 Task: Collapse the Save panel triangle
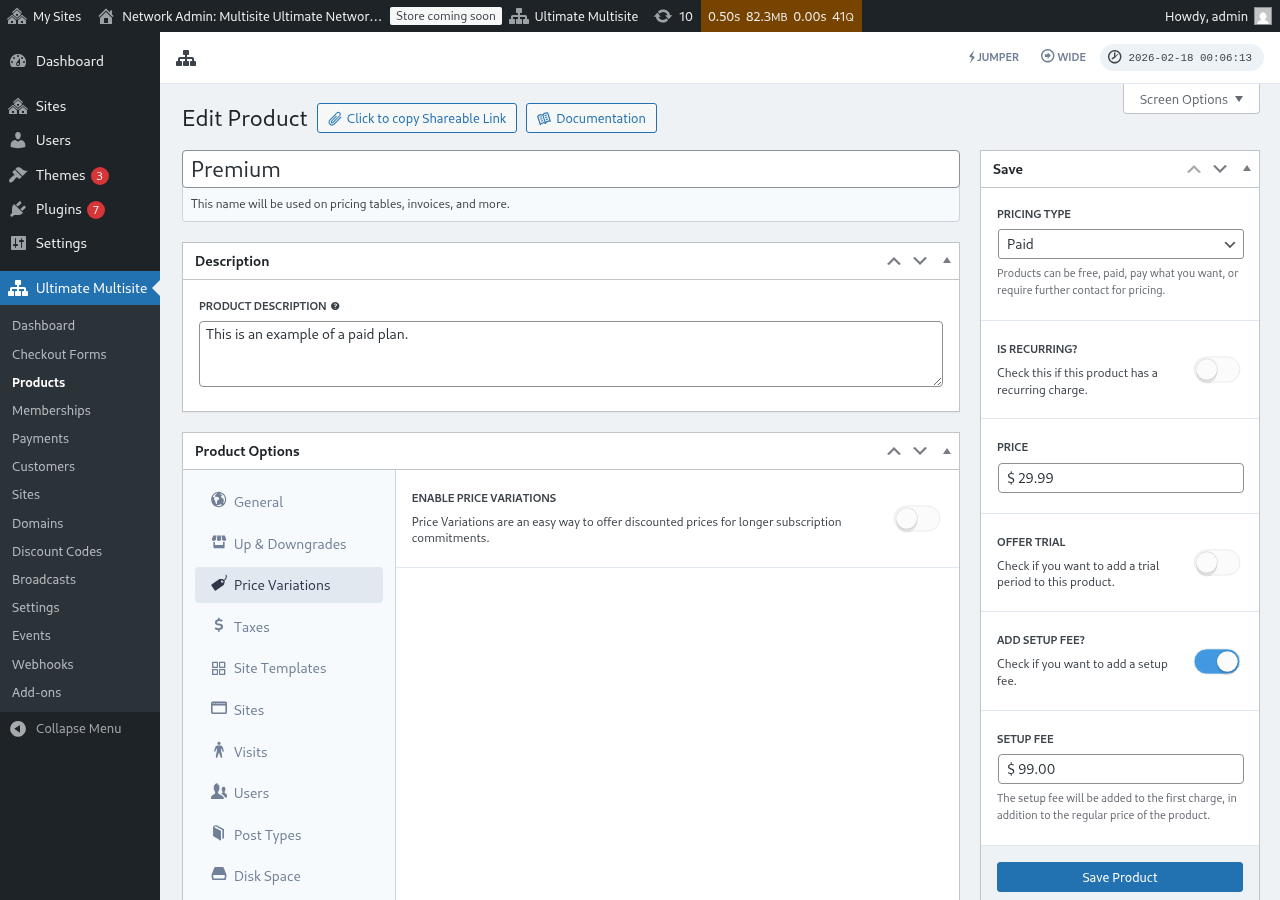point(1246,168)
